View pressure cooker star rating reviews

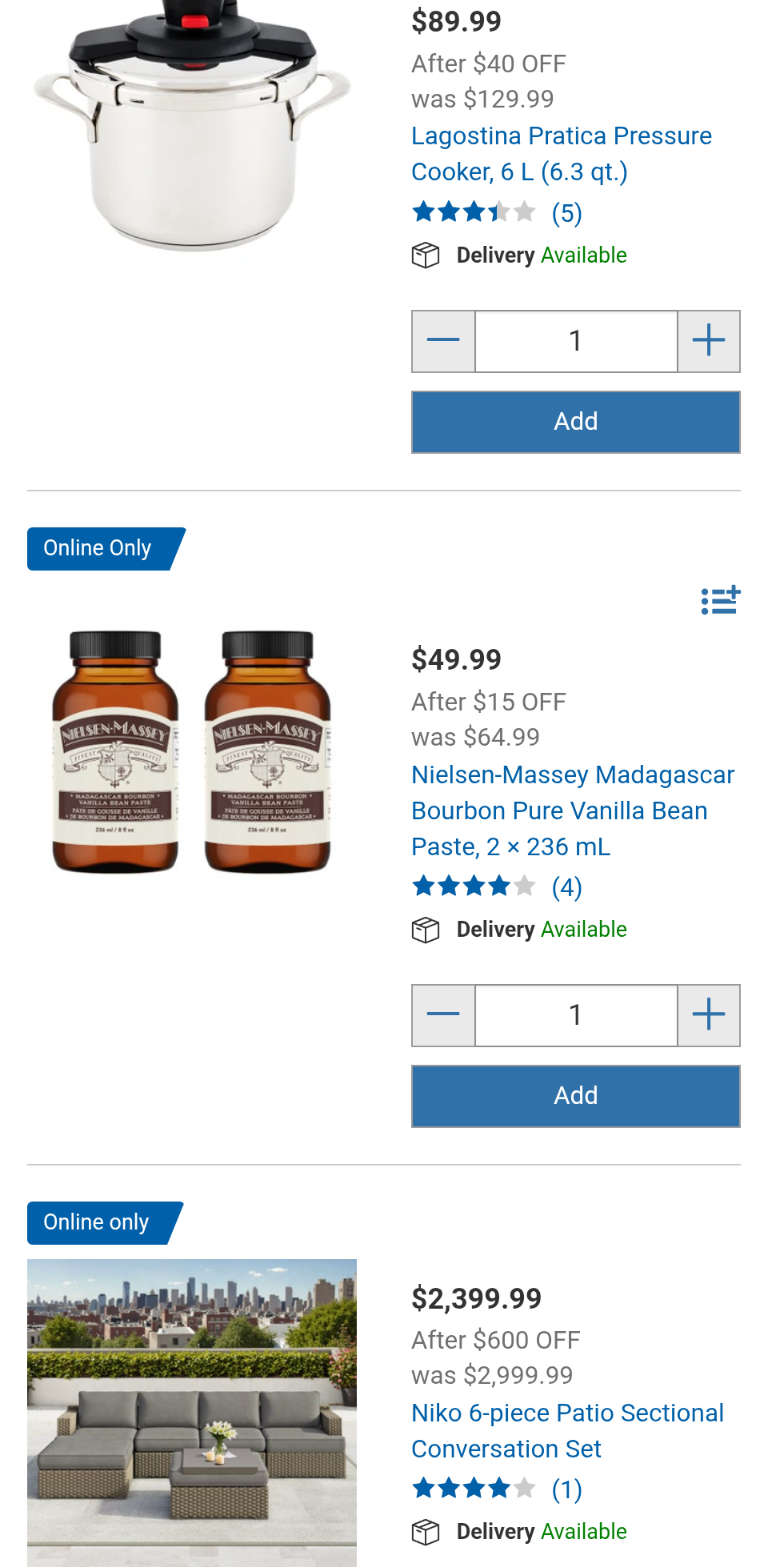click(x=496, y=213)
